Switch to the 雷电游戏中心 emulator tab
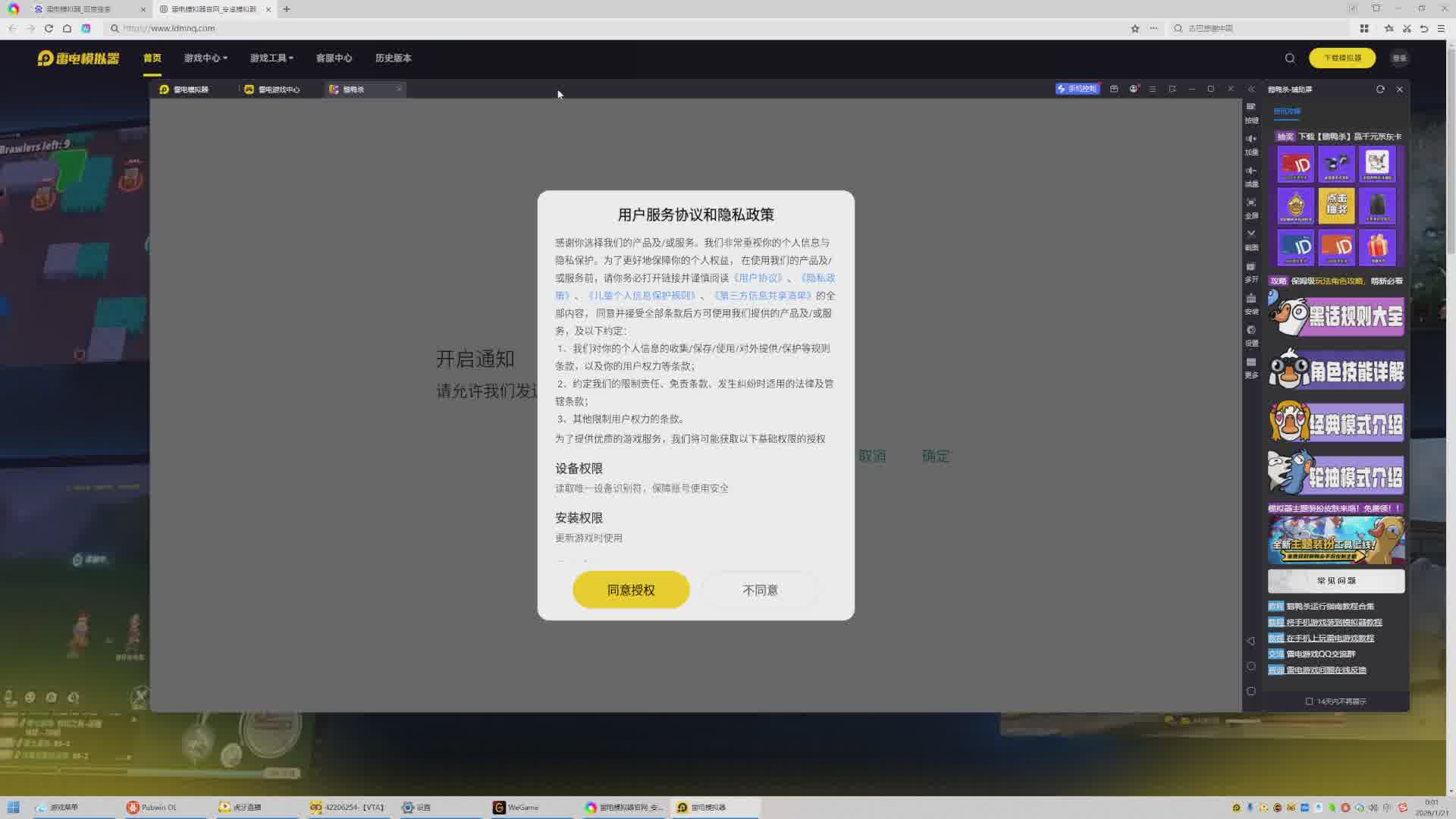 272,89
